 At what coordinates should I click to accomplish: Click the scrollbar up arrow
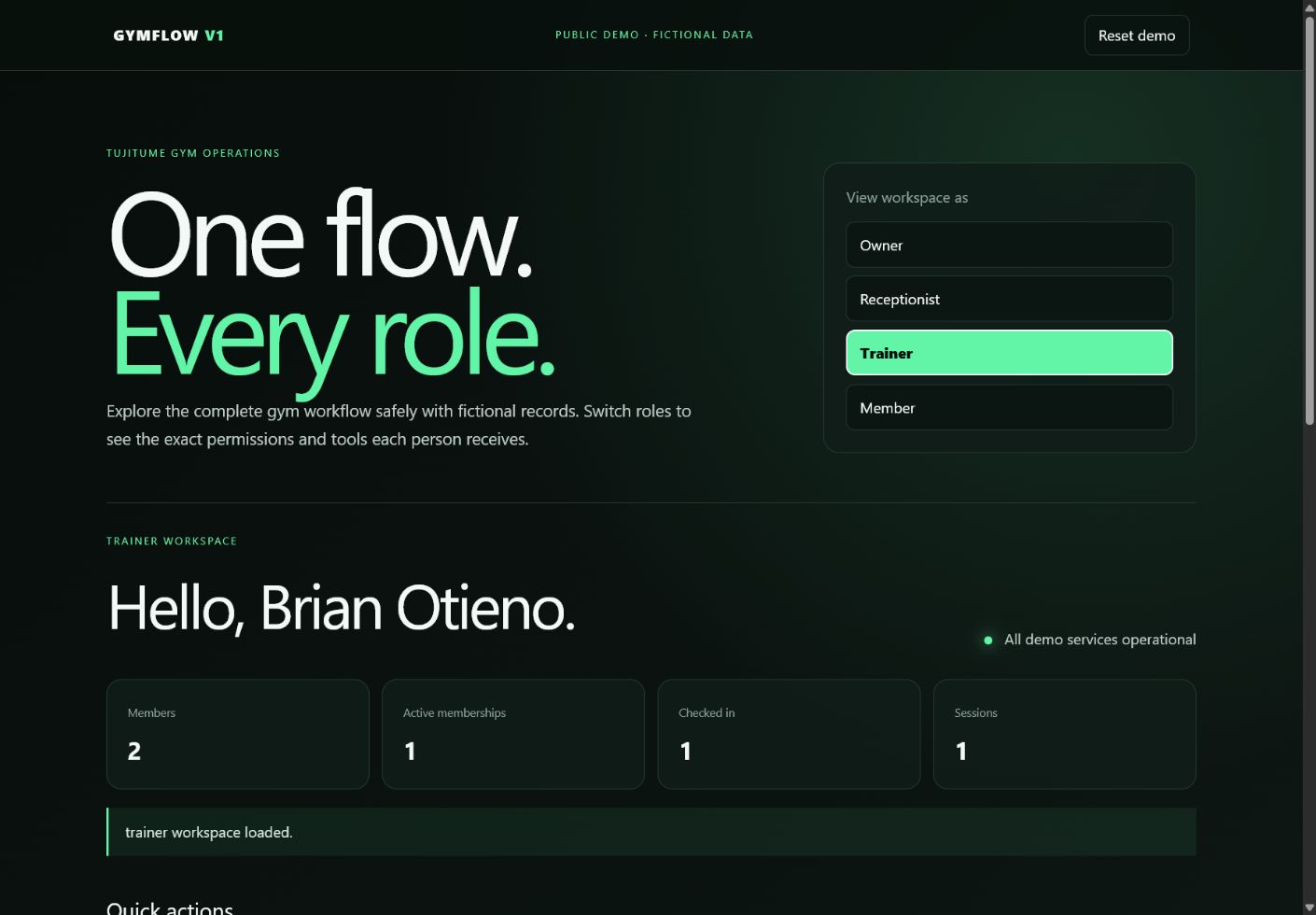(x=1309, y=7)
